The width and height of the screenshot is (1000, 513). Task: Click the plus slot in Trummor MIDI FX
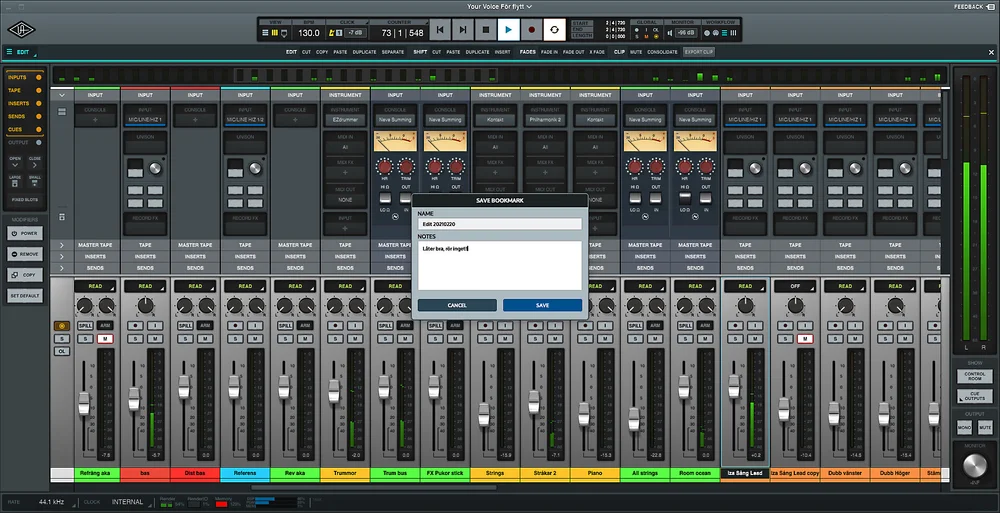click(x=345, y=173)
